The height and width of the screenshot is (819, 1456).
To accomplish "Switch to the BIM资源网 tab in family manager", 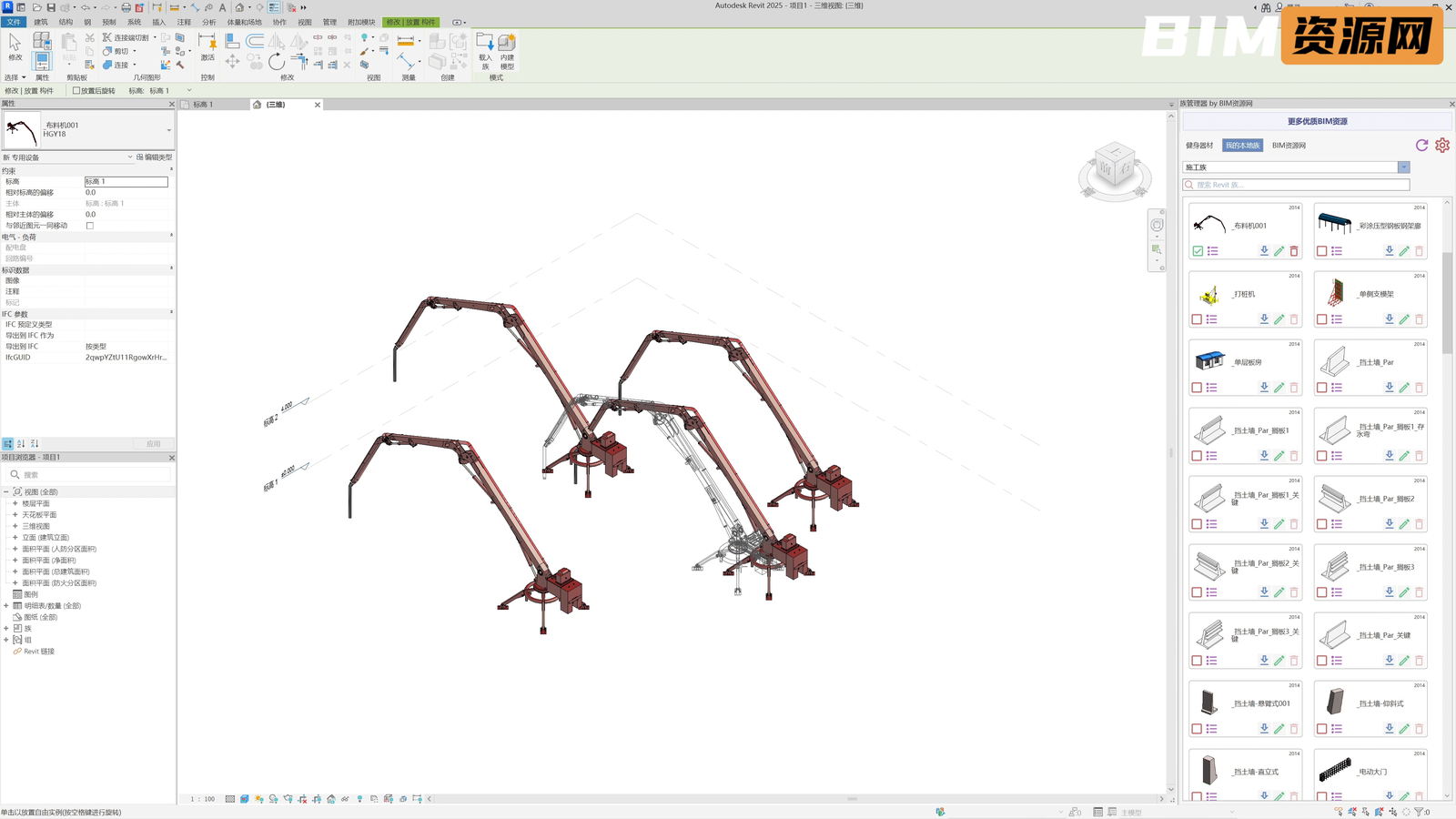I will [x=1289, y=146].
